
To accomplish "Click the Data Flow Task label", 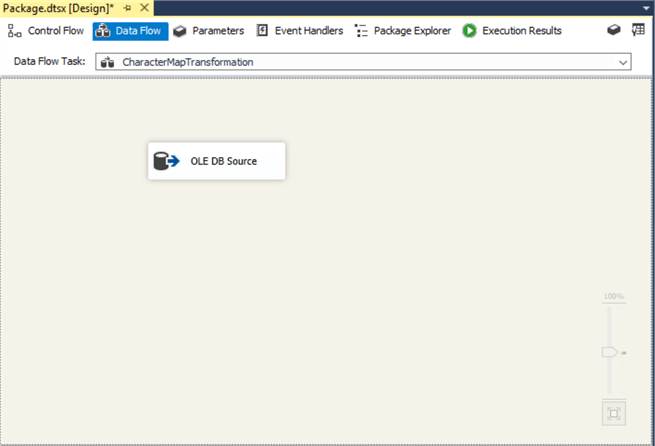I will coord(49,61).
